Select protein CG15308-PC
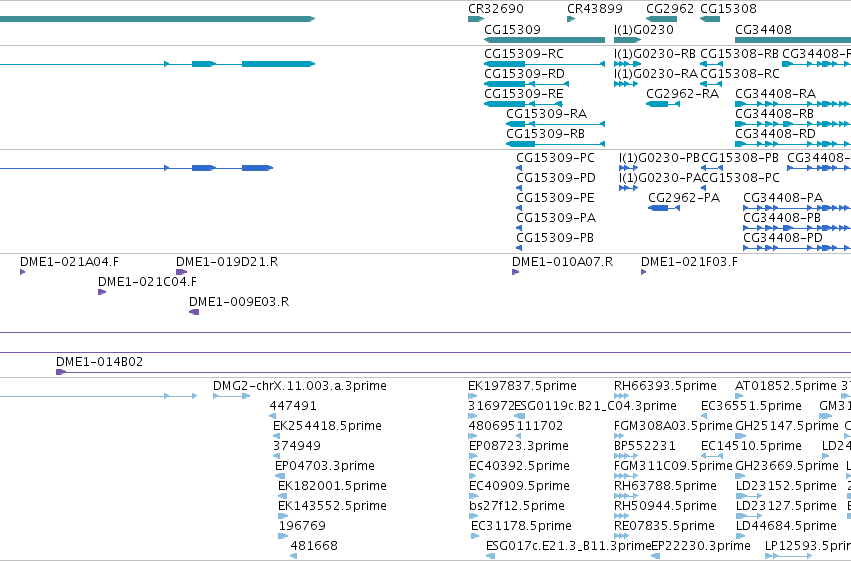 (x=703, y=188)
